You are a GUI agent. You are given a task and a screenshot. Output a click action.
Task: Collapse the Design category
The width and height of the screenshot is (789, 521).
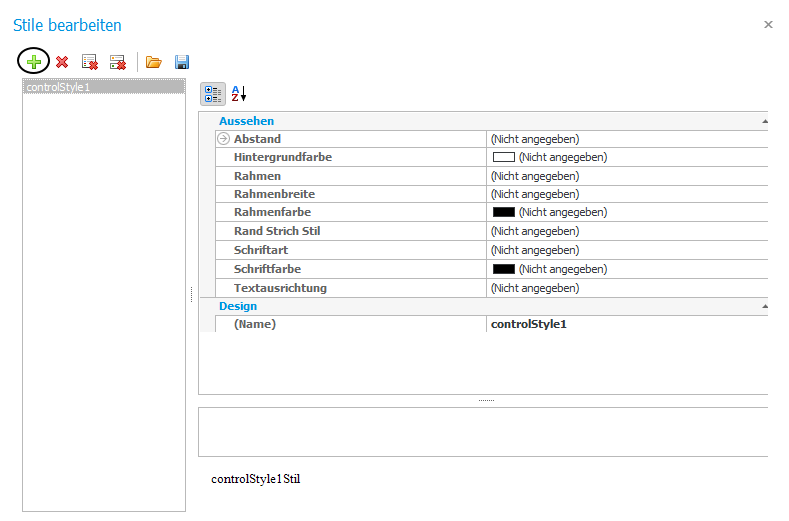(x=764, y=306)
